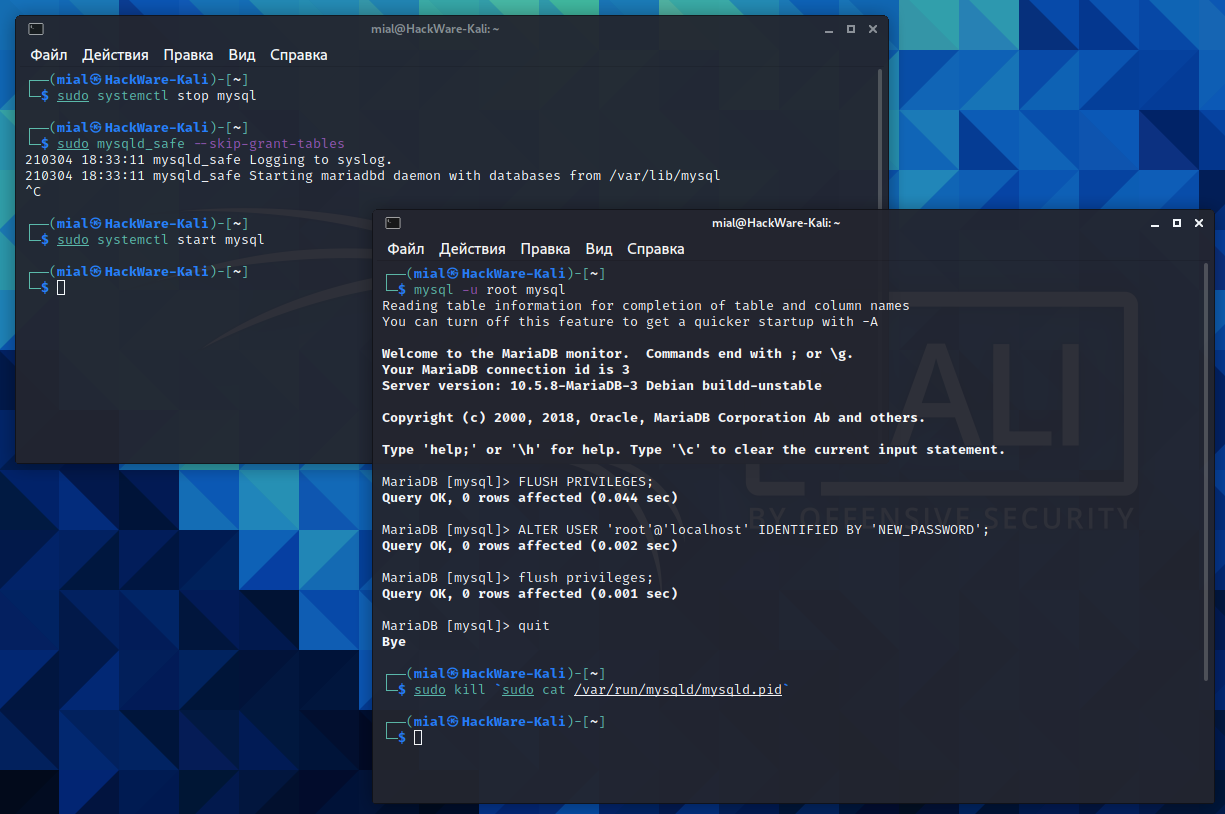Click '/var/run/mysqld/mysqld.pid' path text
This screenshot has height=814, width=1225.
[x=678, y=690]
